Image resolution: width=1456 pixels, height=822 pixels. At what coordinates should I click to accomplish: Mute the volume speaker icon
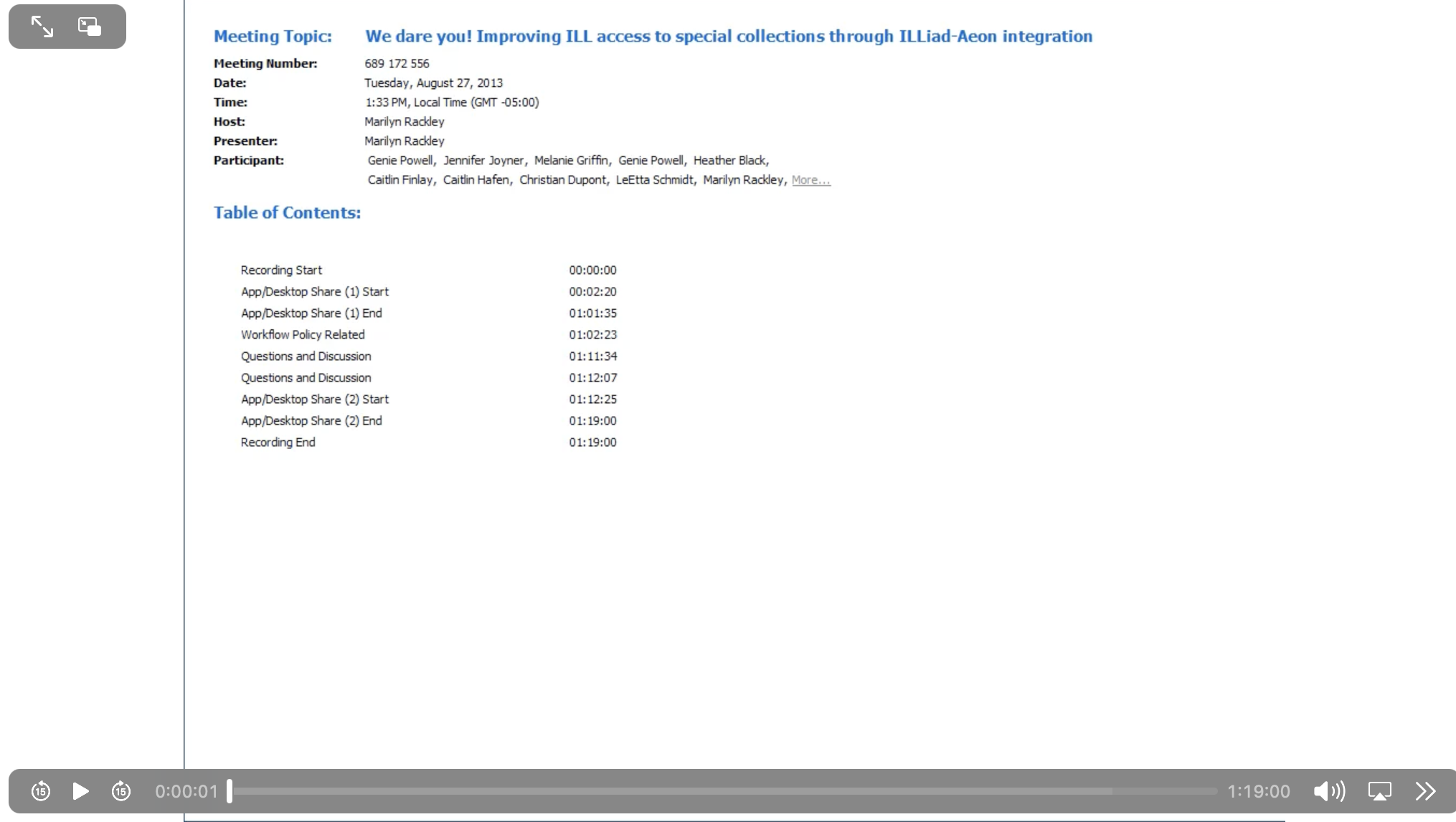click(x=1329, y=791)
